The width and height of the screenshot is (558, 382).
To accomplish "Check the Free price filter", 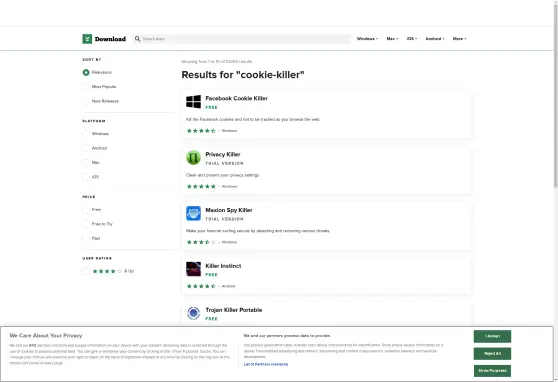I will click(86, 210).
